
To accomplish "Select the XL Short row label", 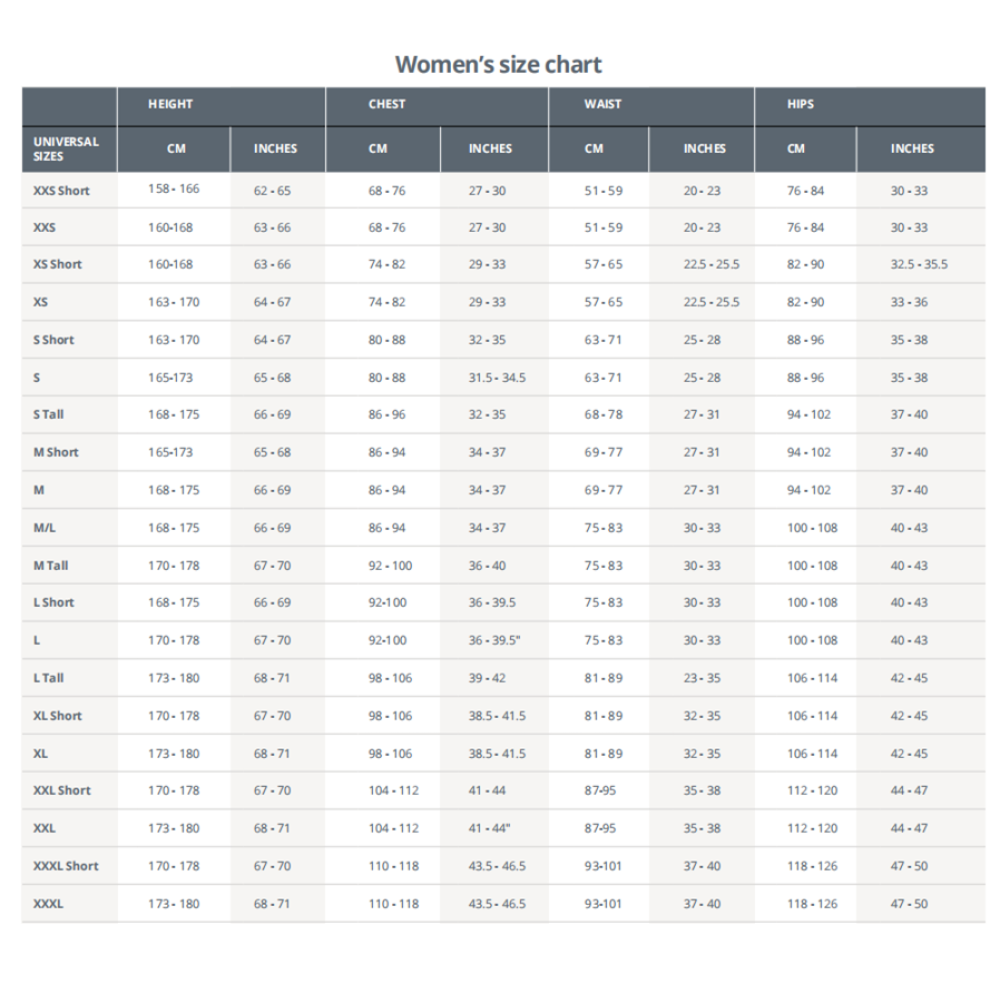I will point(57,716).
